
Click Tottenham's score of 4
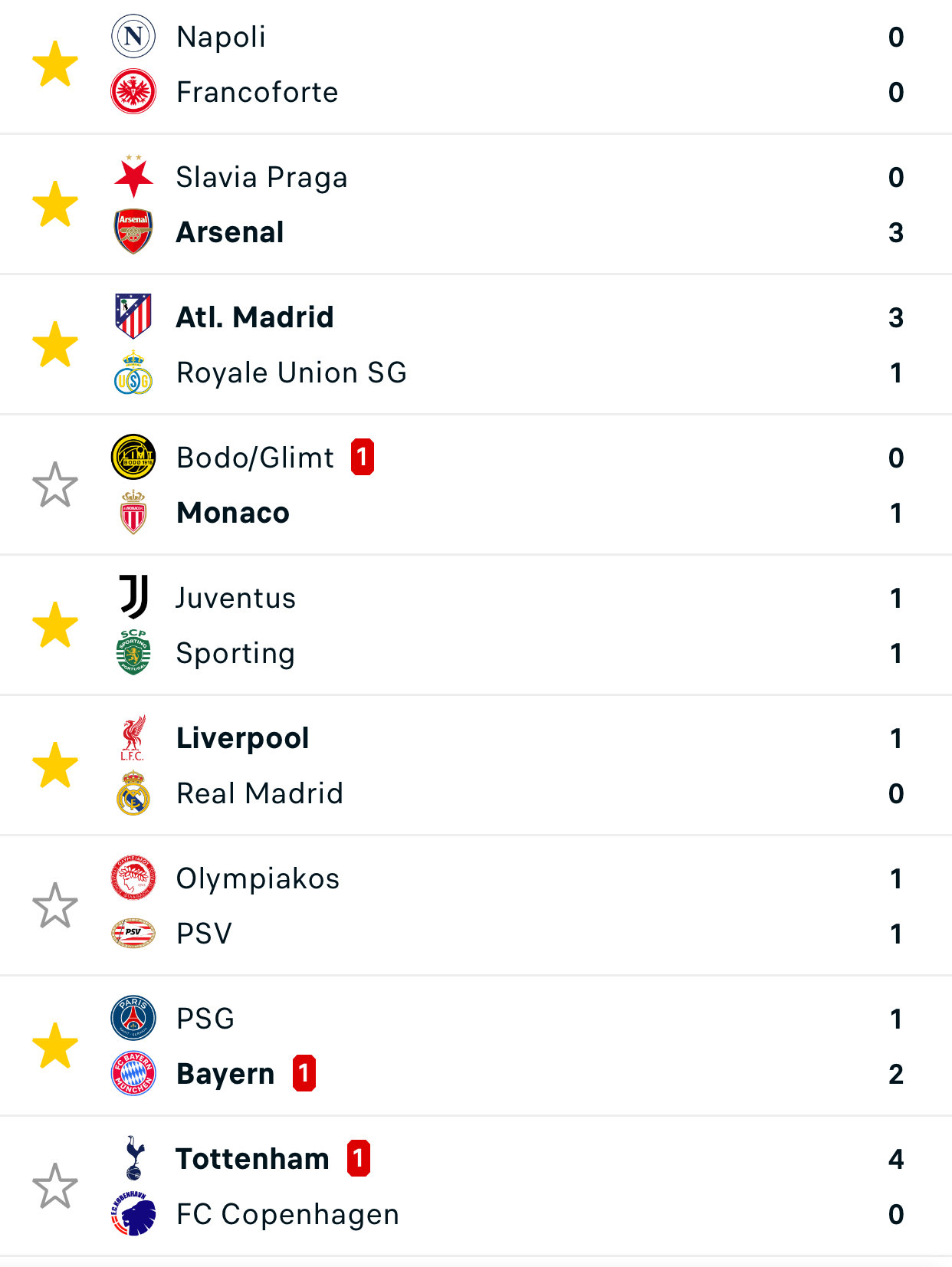click(x=895, y=1159)
